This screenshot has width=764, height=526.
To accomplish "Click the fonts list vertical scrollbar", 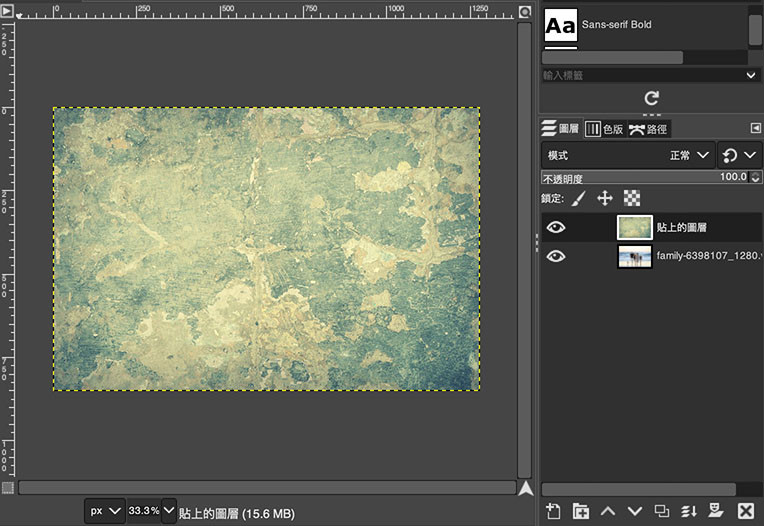I will 755,29.
